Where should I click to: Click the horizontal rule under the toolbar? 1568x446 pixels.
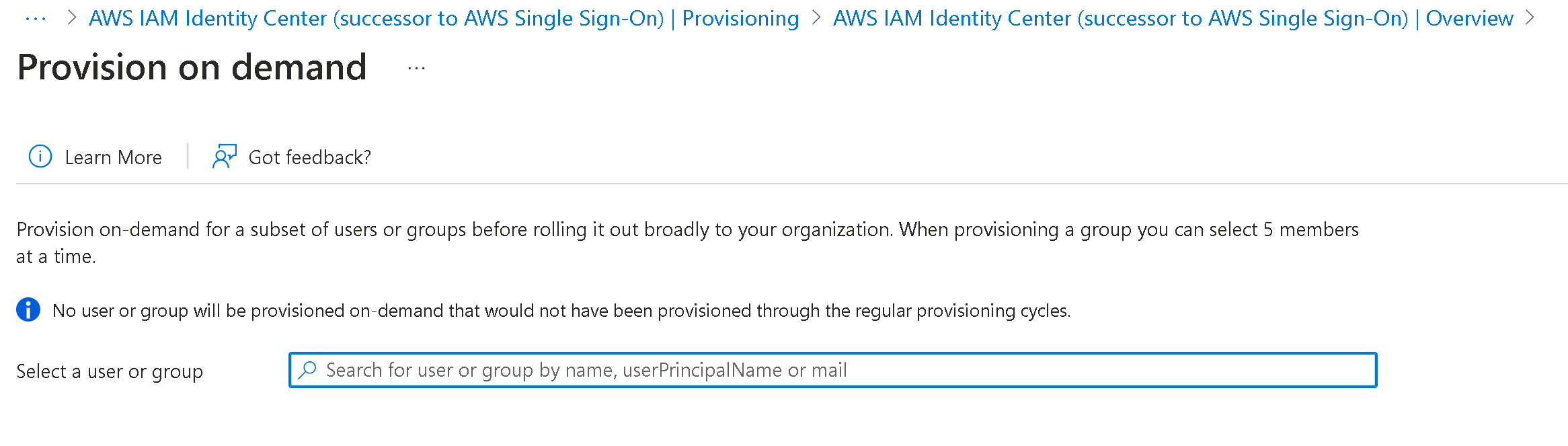(x=791, y=184)
